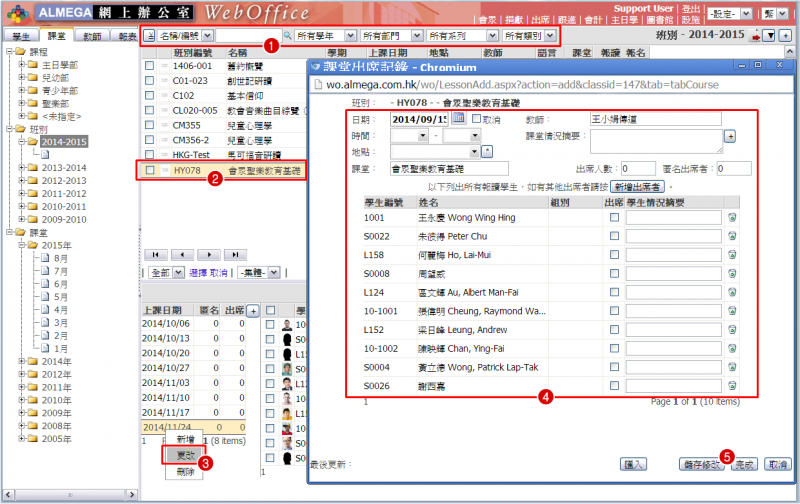Click the 登出 logout link

coord(691,9)
